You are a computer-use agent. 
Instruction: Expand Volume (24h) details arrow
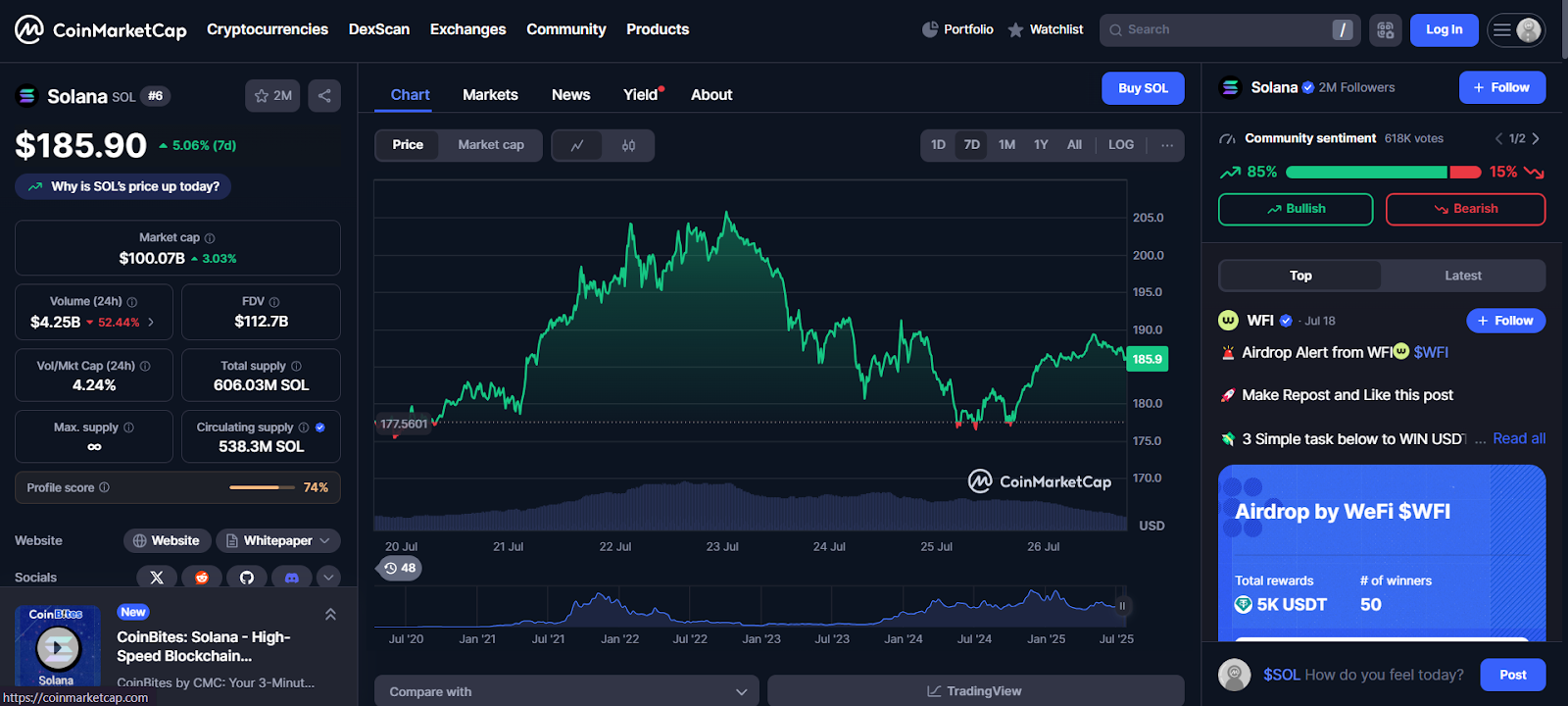pos(151,322)
